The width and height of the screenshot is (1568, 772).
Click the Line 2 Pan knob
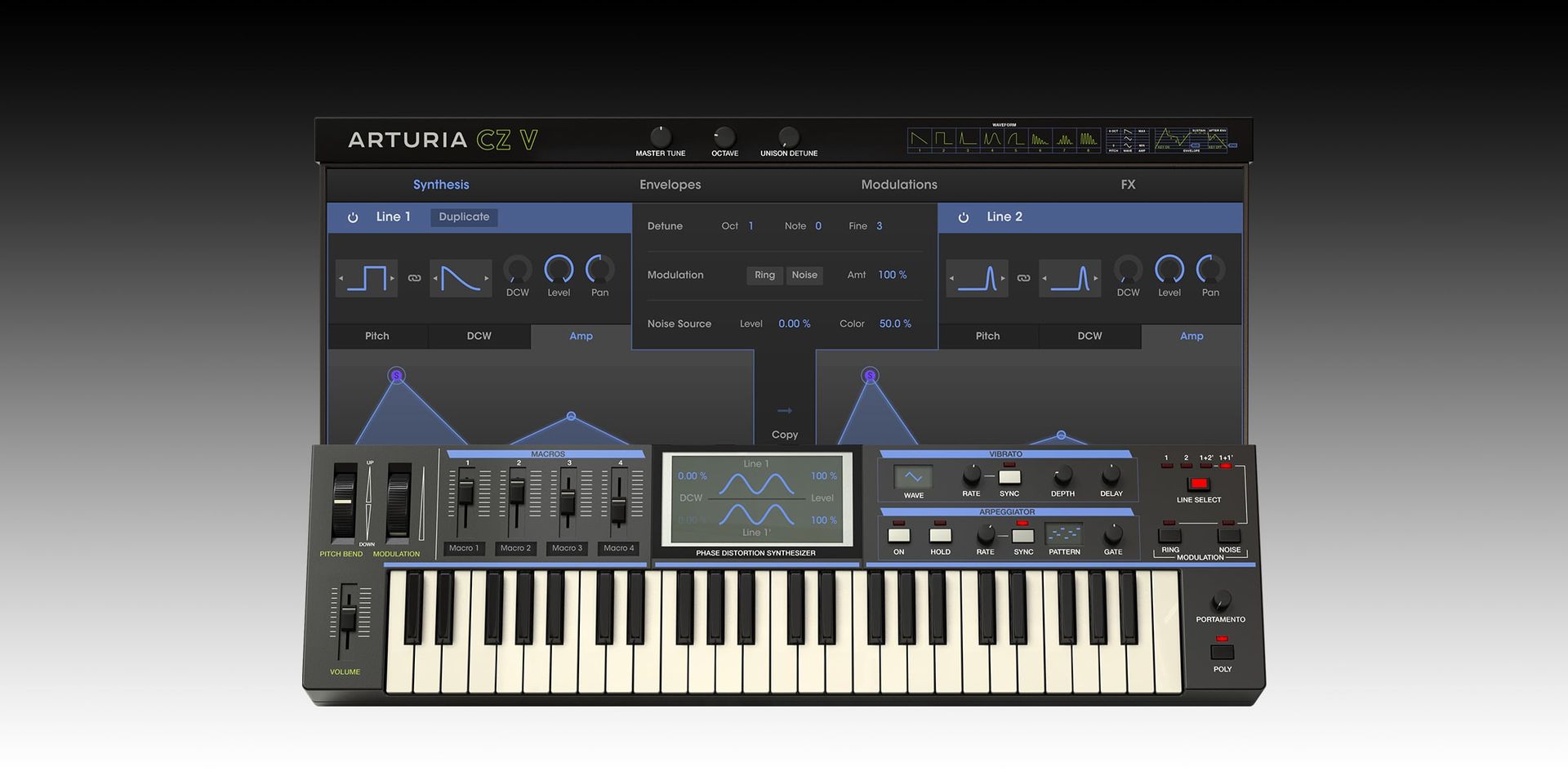(1210, 269)
